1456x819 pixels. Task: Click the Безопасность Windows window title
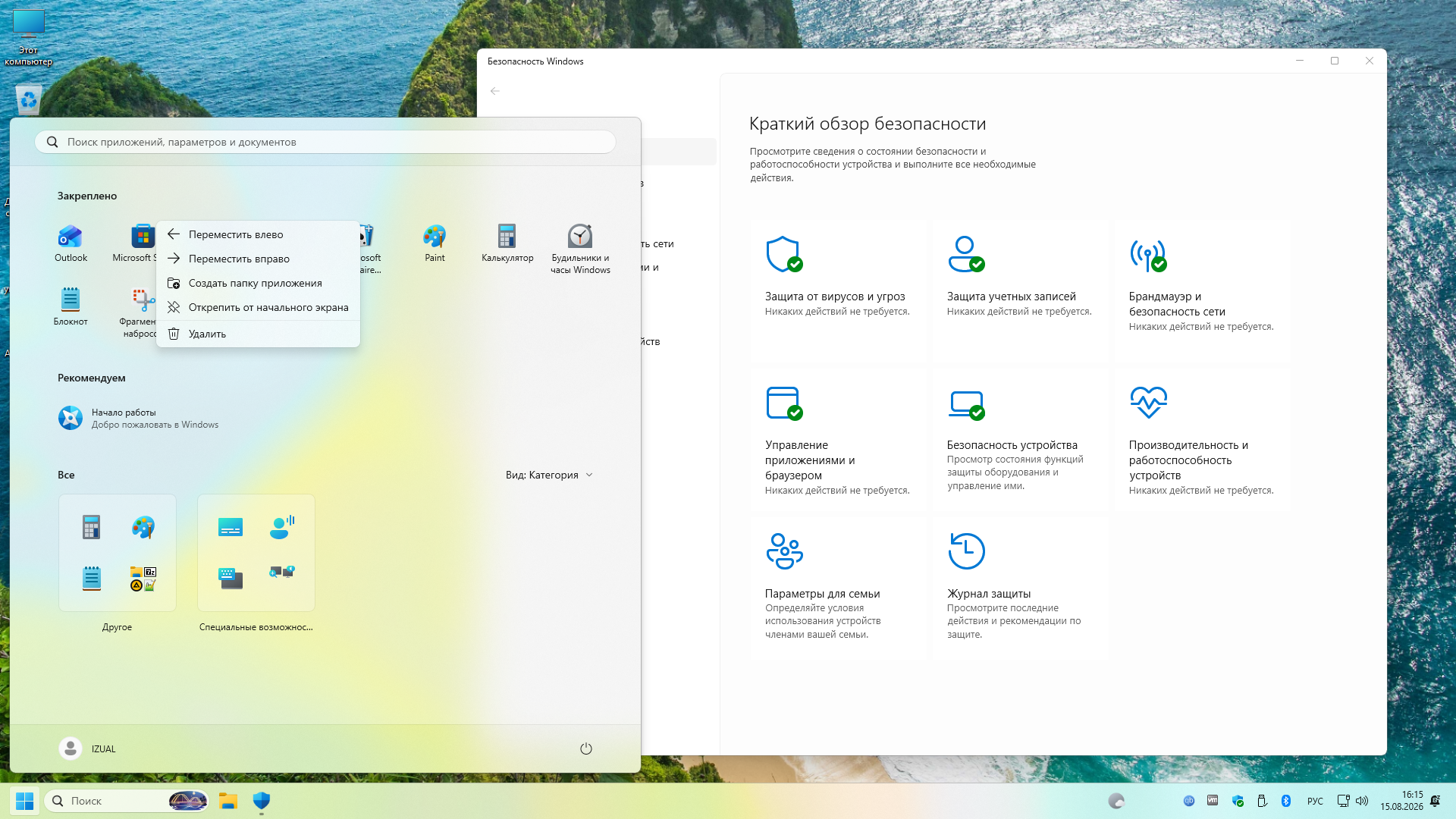(535, 61)
